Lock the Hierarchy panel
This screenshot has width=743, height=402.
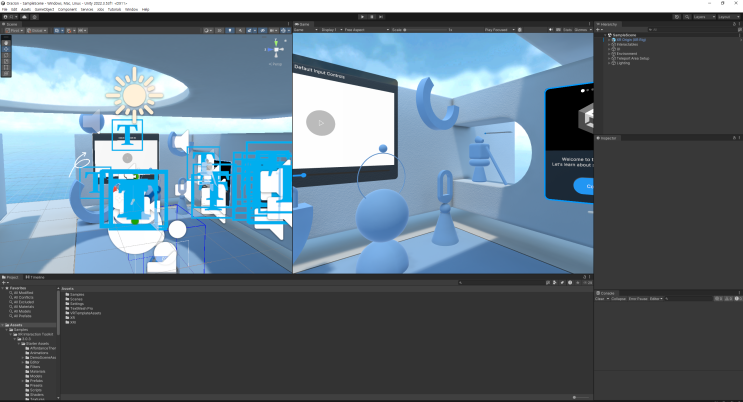(x=734, y=24)
